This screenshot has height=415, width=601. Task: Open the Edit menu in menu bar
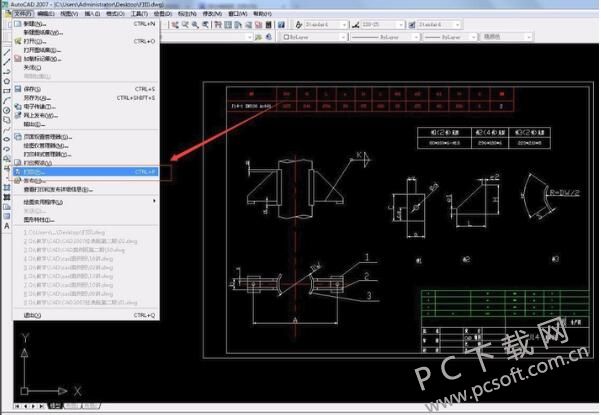(46, 13)
